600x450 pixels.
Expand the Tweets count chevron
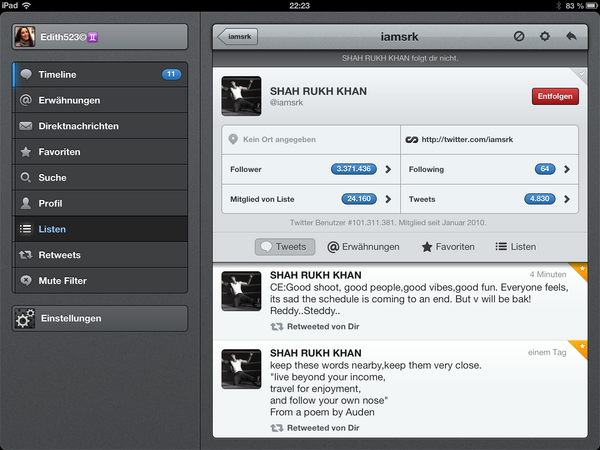coord(567,199)
